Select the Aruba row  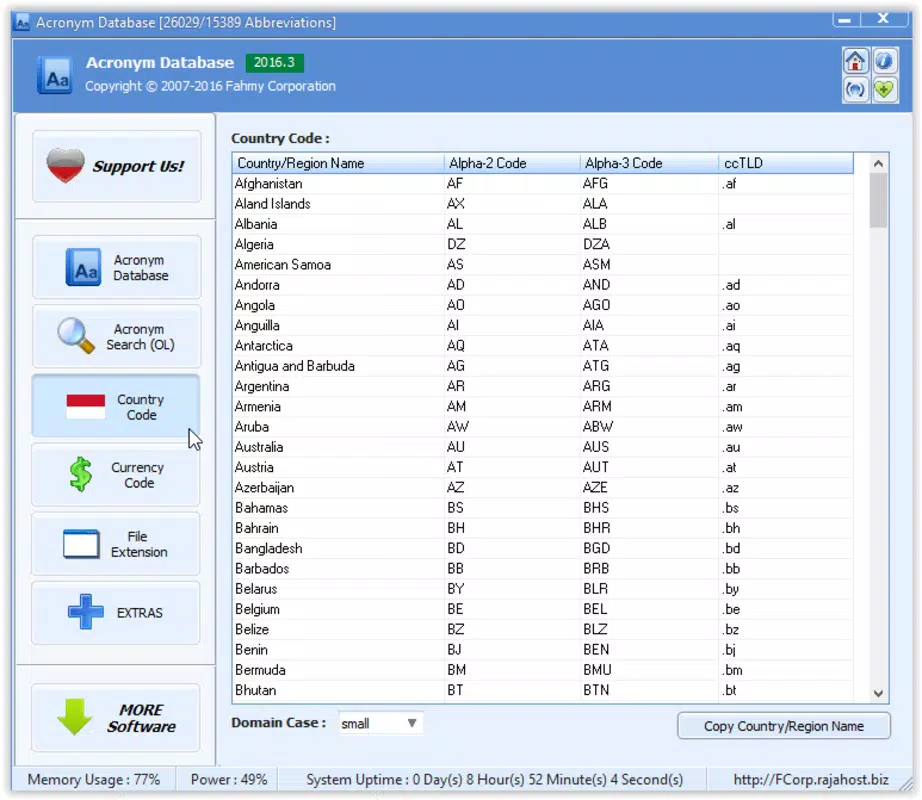pos(543,427)
